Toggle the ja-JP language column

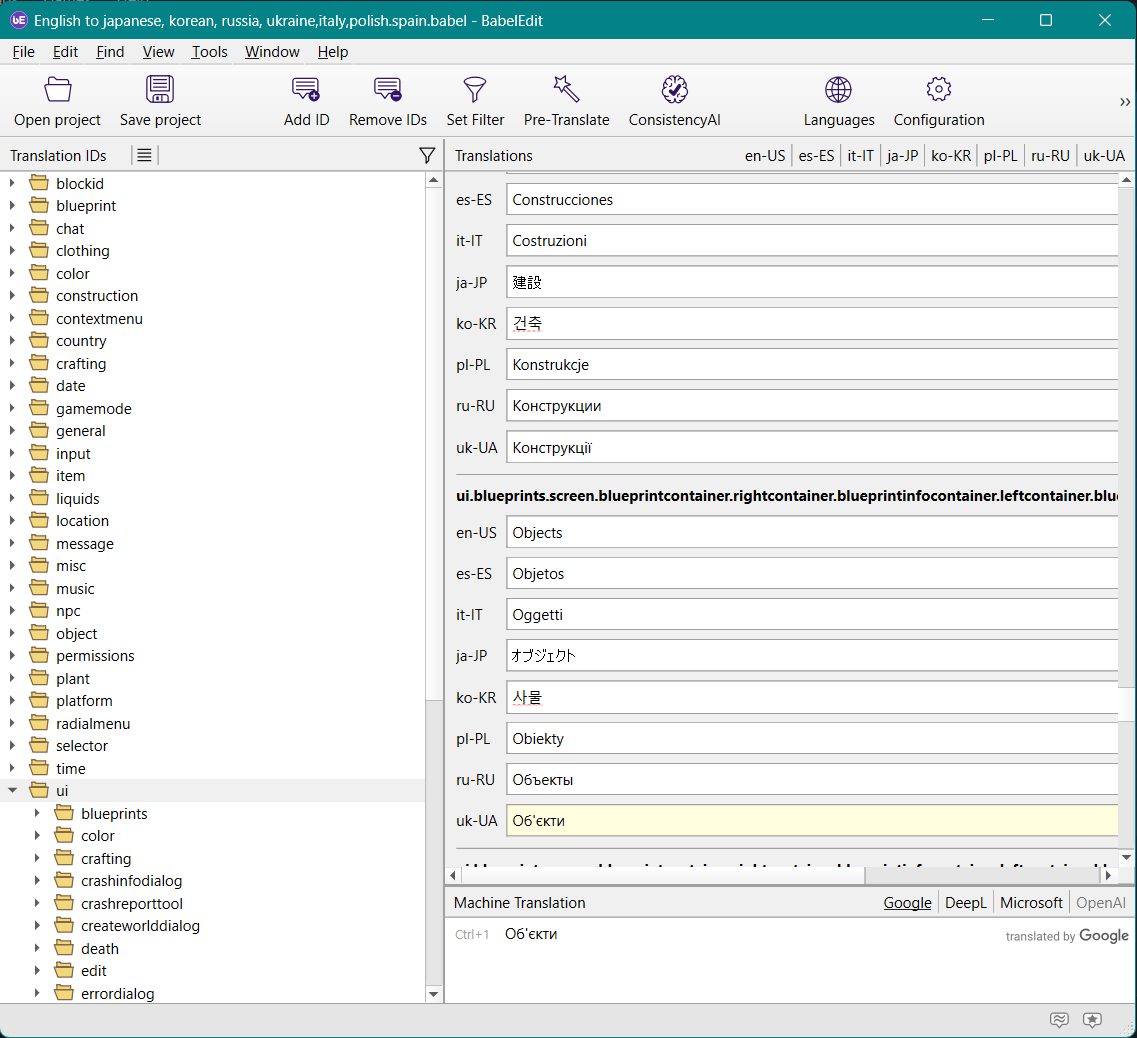pyautogui.click(x=902, y=156)
